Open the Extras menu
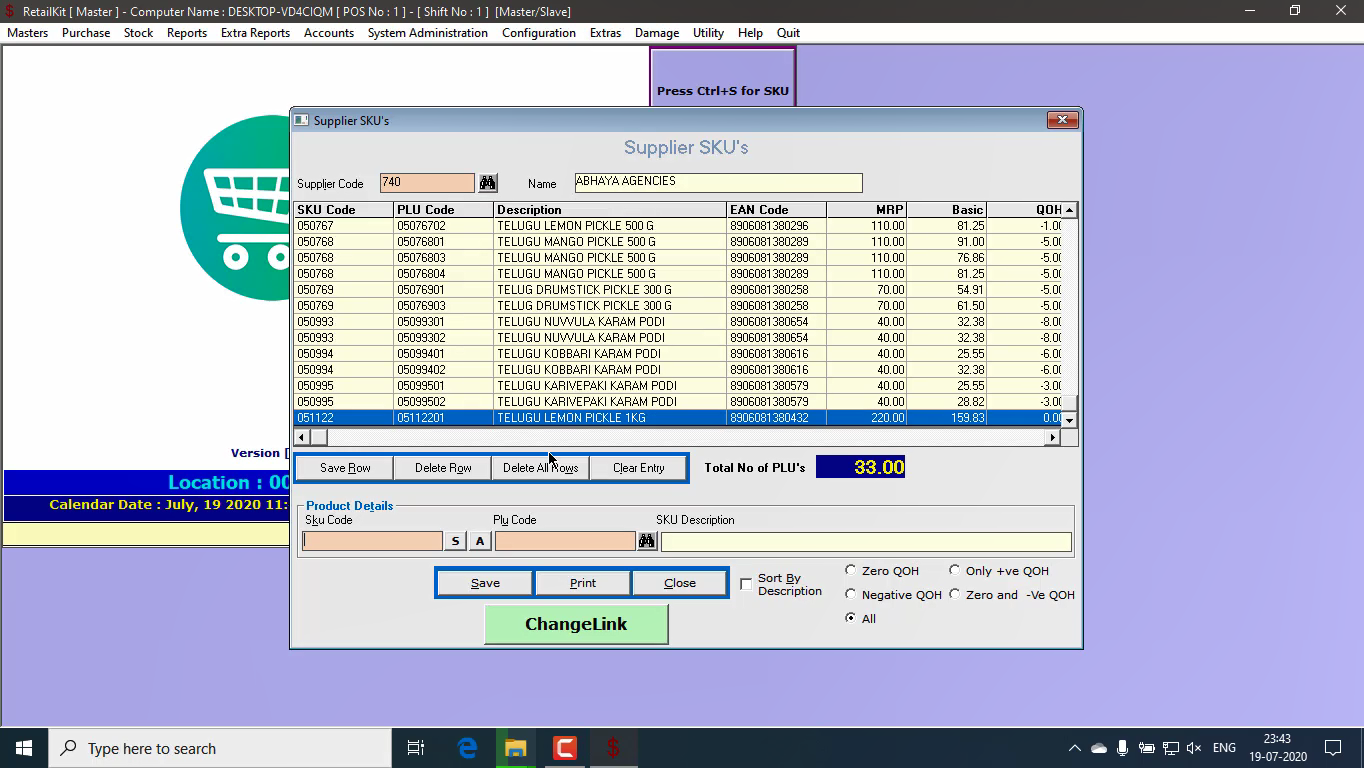The width and height of the screenshot is (1364, 768). click(x=605, y=33)
